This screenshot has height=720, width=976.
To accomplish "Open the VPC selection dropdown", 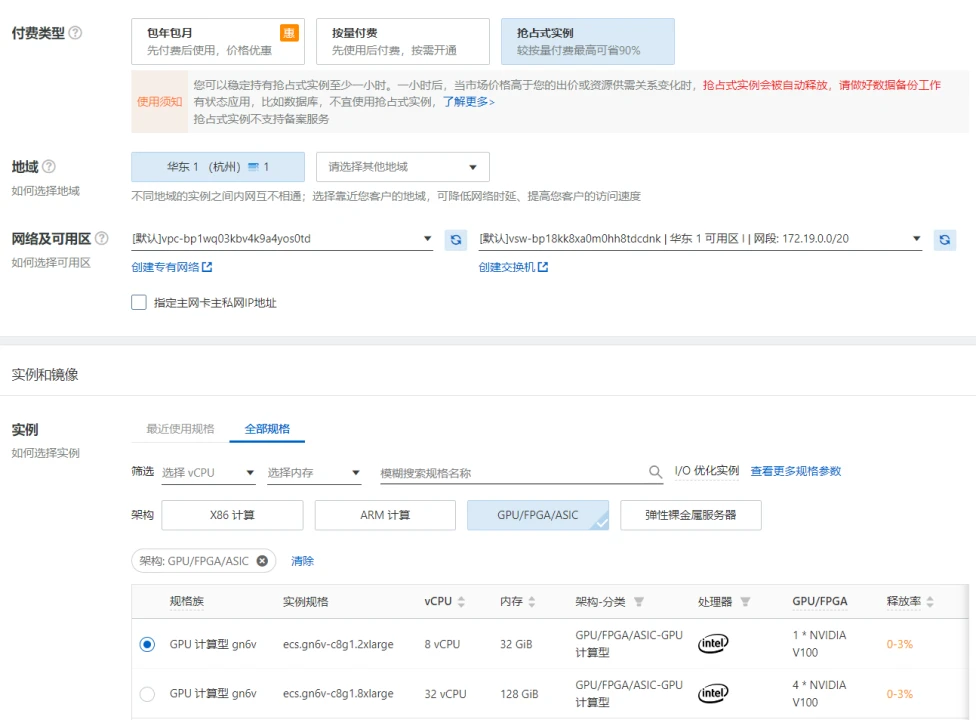I will 282,239.
